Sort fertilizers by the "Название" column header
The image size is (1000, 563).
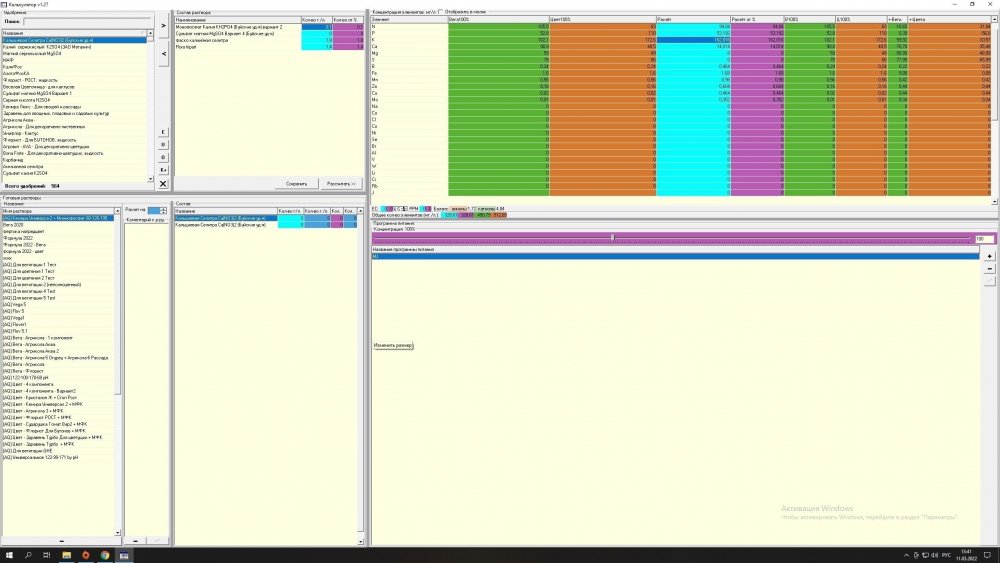74,33
